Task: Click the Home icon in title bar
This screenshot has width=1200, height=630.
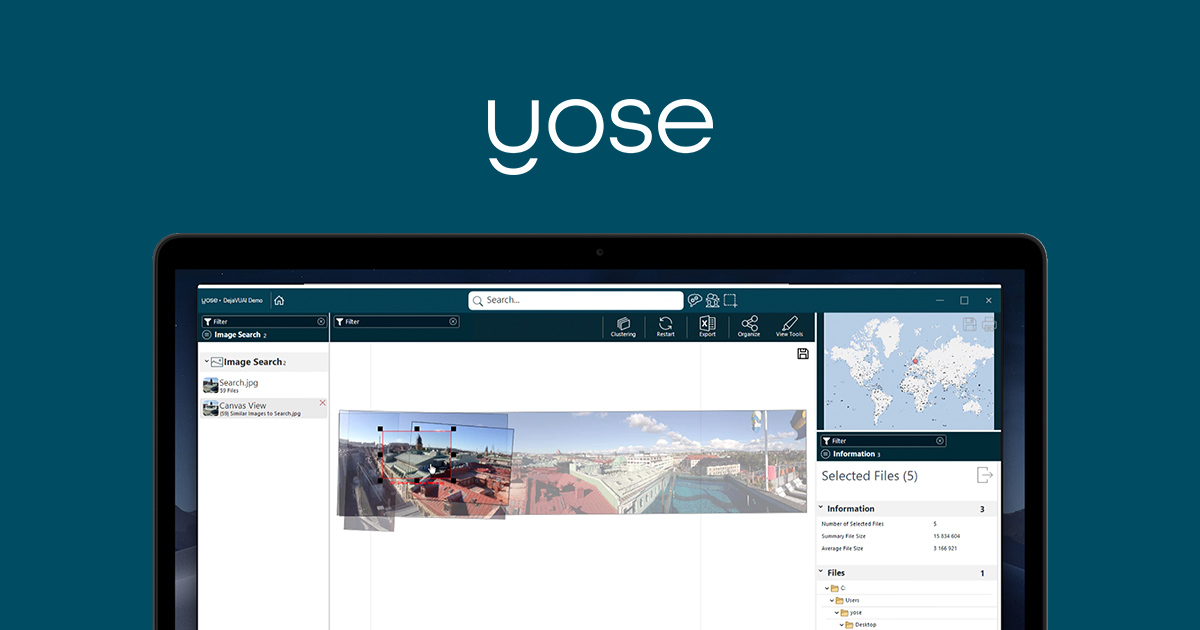Action: point(279,300)
